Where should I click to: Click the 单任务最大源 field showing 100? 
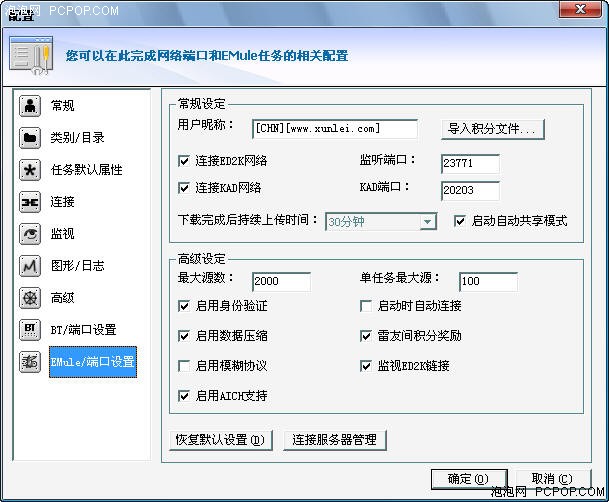(x=488, y=281)
